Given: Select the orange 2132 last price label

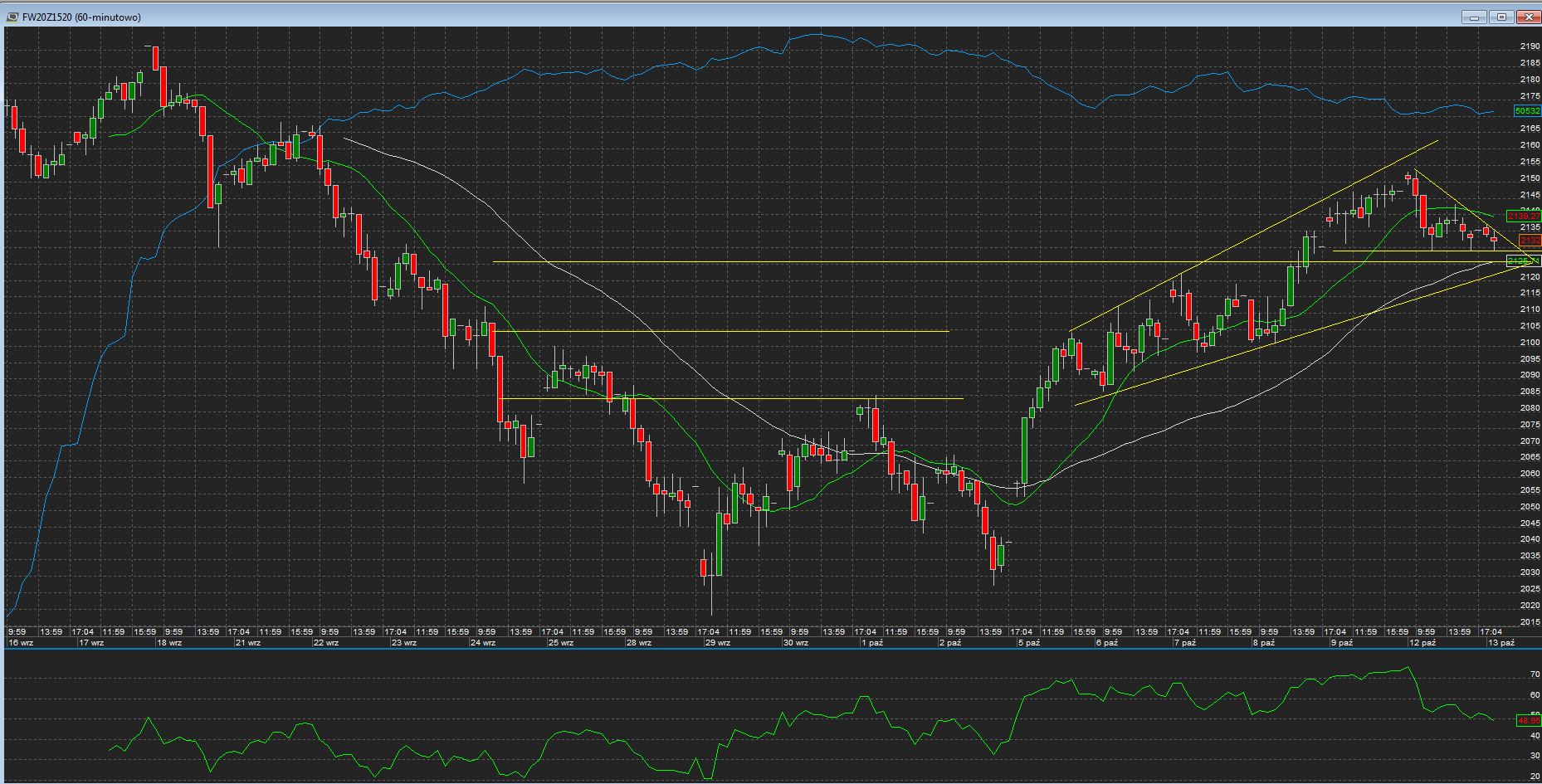Looking at the screenshot, I should (1529, 241).
